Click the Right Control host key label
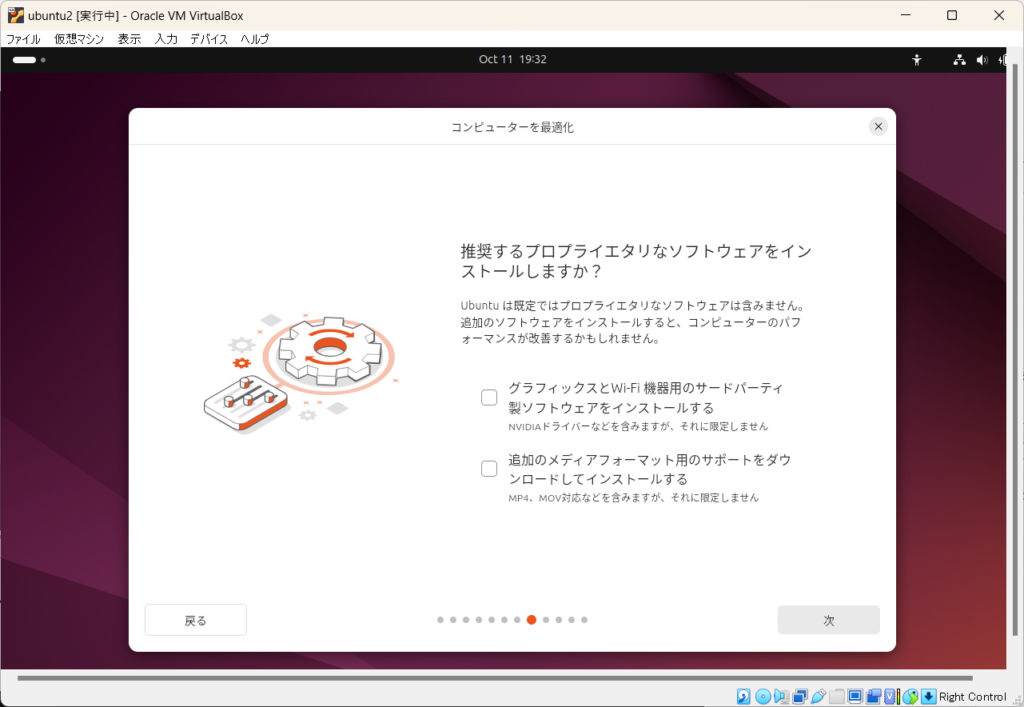Viewport: 1024px width, 707px height. (x=973, y=697)
